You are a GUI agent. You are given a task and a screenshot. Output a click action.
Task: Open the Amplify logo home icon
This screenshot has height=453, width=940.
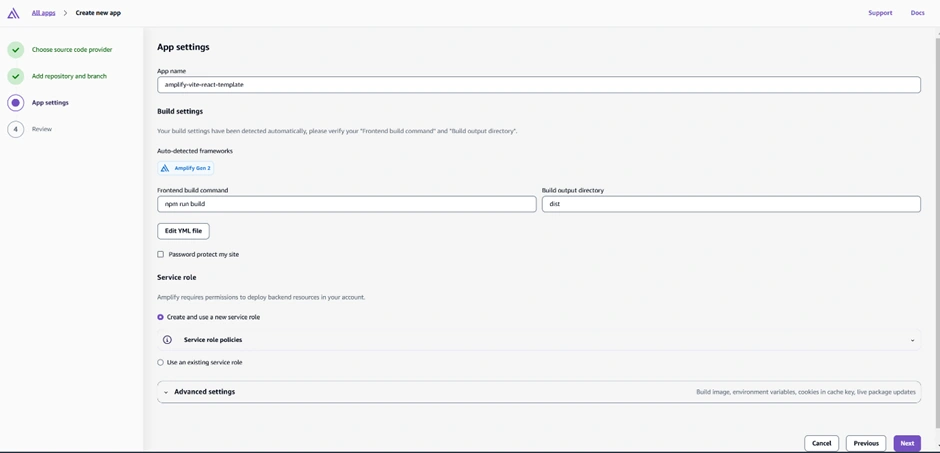[x=13, y=13]
